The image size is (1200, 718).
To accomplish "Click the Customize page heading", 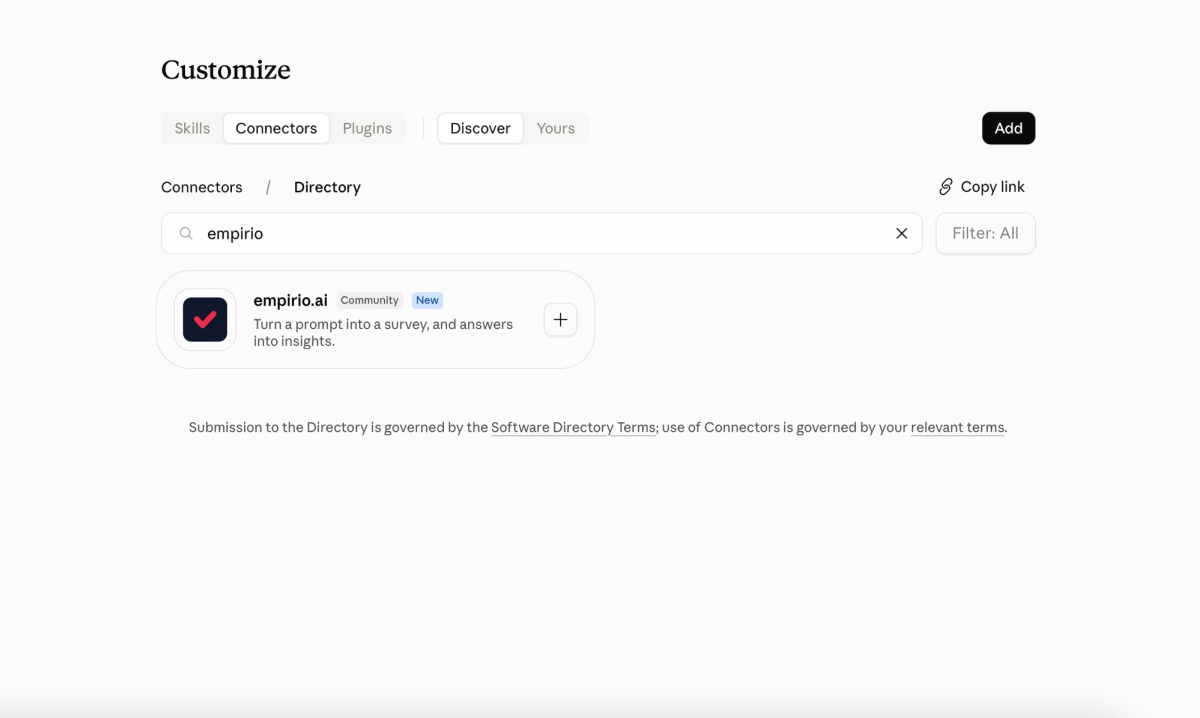I will click(x=226, y=70).
